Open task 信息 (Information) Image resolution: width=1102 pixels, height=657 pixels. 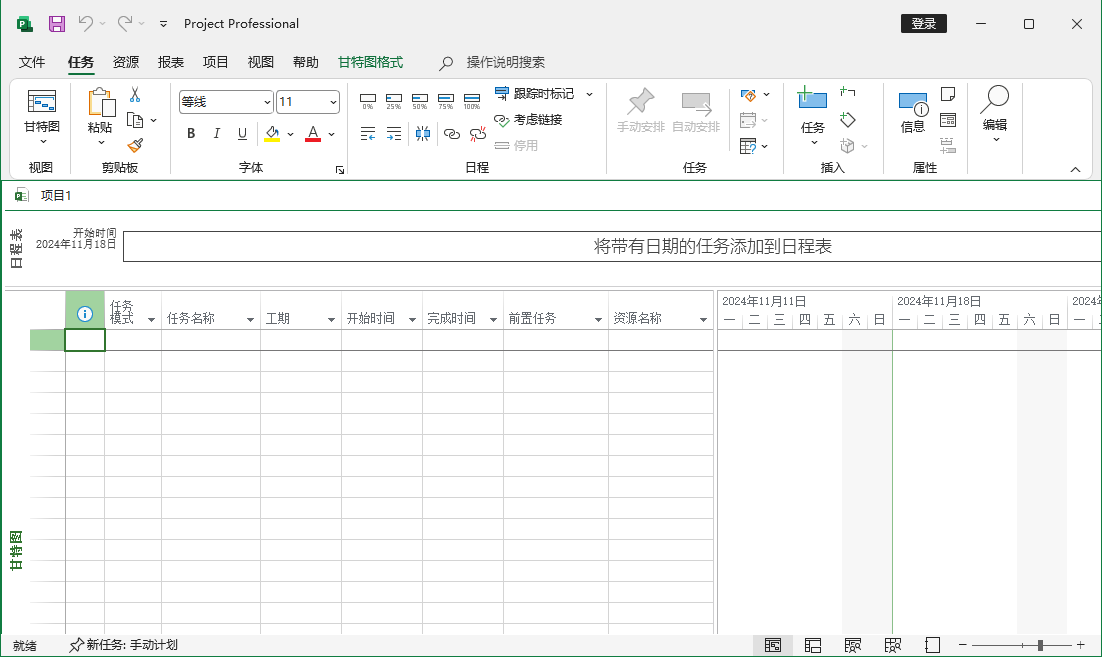pos(913,112)
